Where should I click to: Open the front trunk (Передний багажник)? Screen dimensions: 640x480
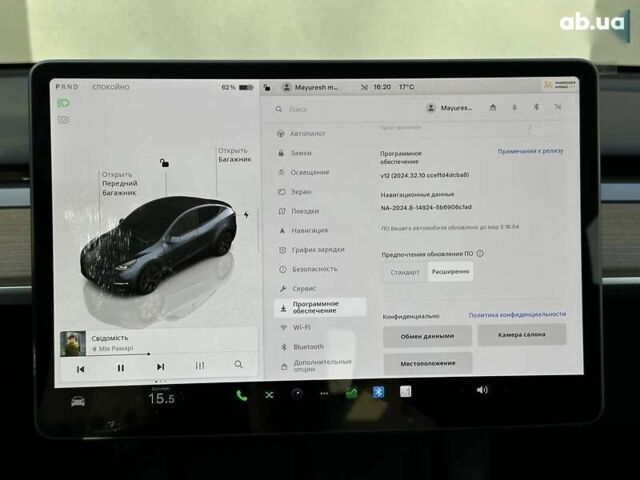tap(119, 184)
